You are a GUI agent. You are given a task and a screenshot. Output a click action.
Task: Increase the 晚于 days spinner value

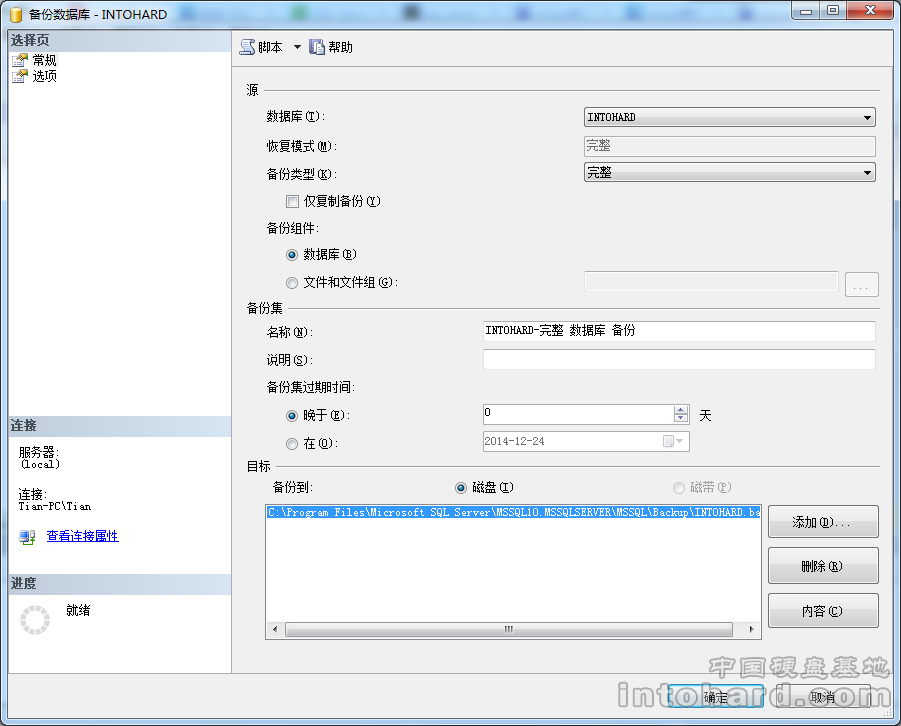point(681,410)
